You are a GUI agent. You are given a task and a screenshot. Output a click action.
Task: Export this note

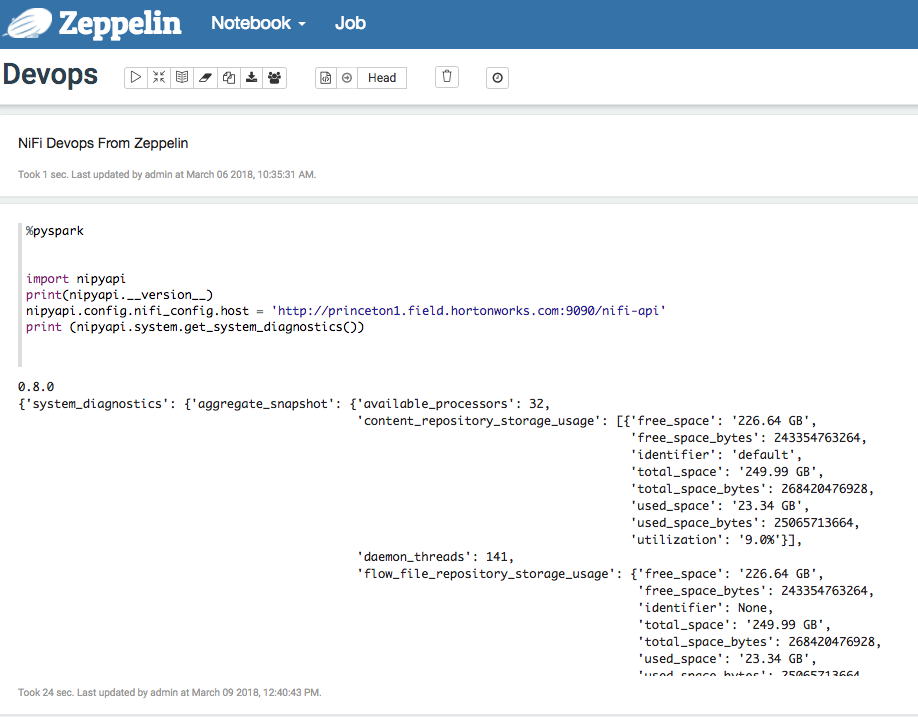249,77
